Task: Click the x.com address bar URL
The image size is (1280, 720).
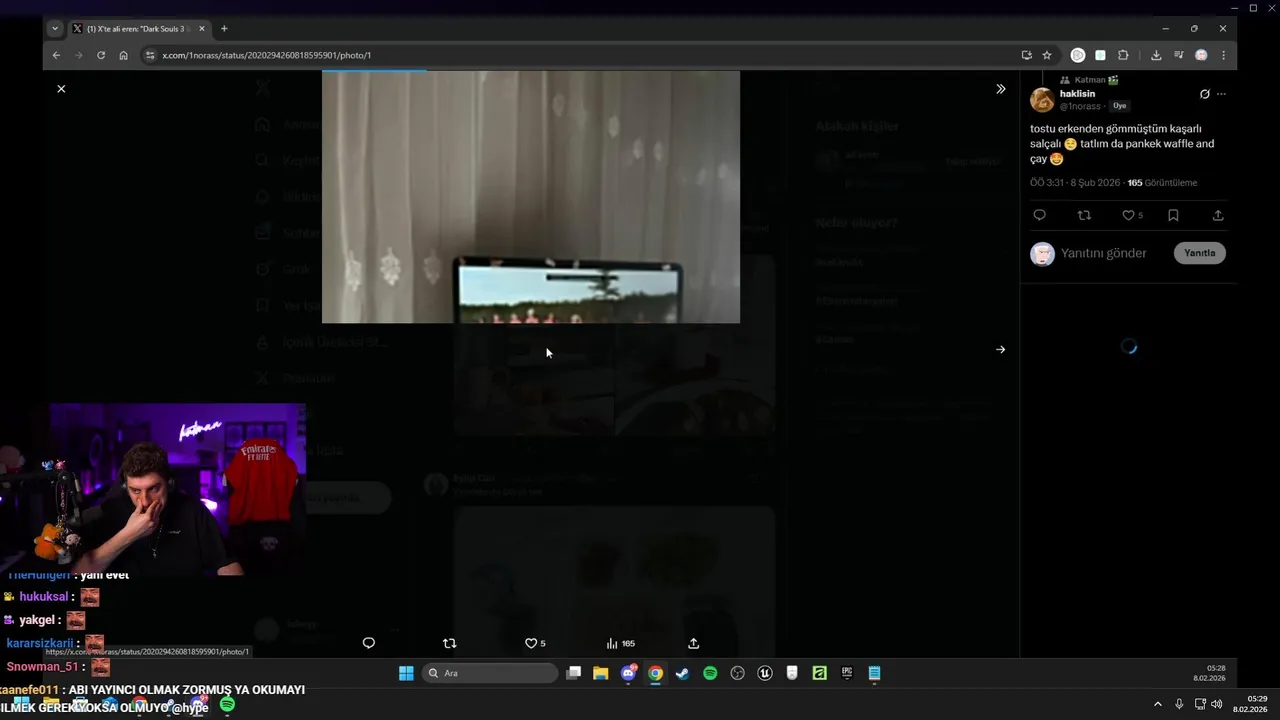Action: (x=266, y=55)
